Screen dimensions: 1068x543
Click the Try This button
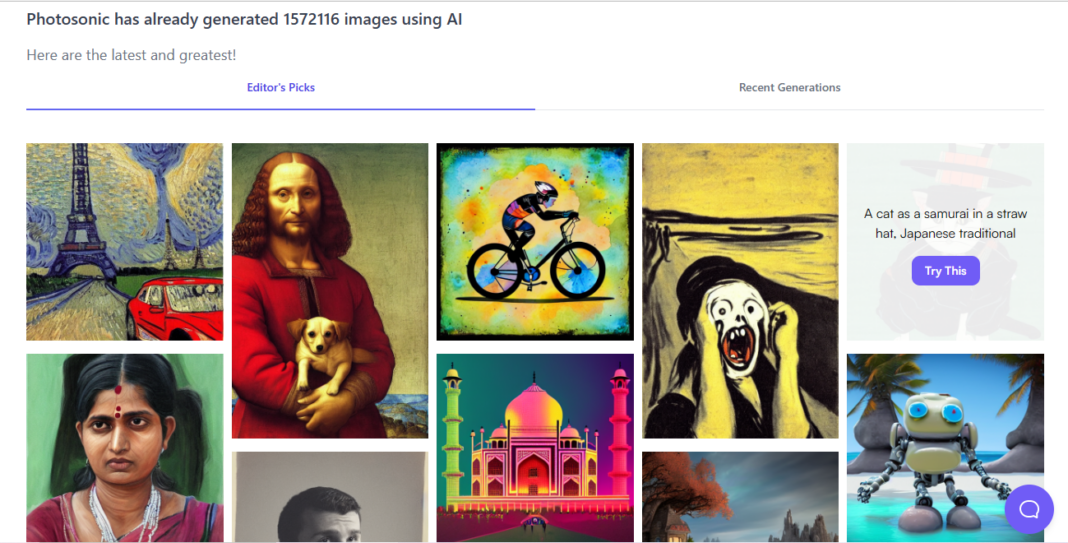coord(945,271)
